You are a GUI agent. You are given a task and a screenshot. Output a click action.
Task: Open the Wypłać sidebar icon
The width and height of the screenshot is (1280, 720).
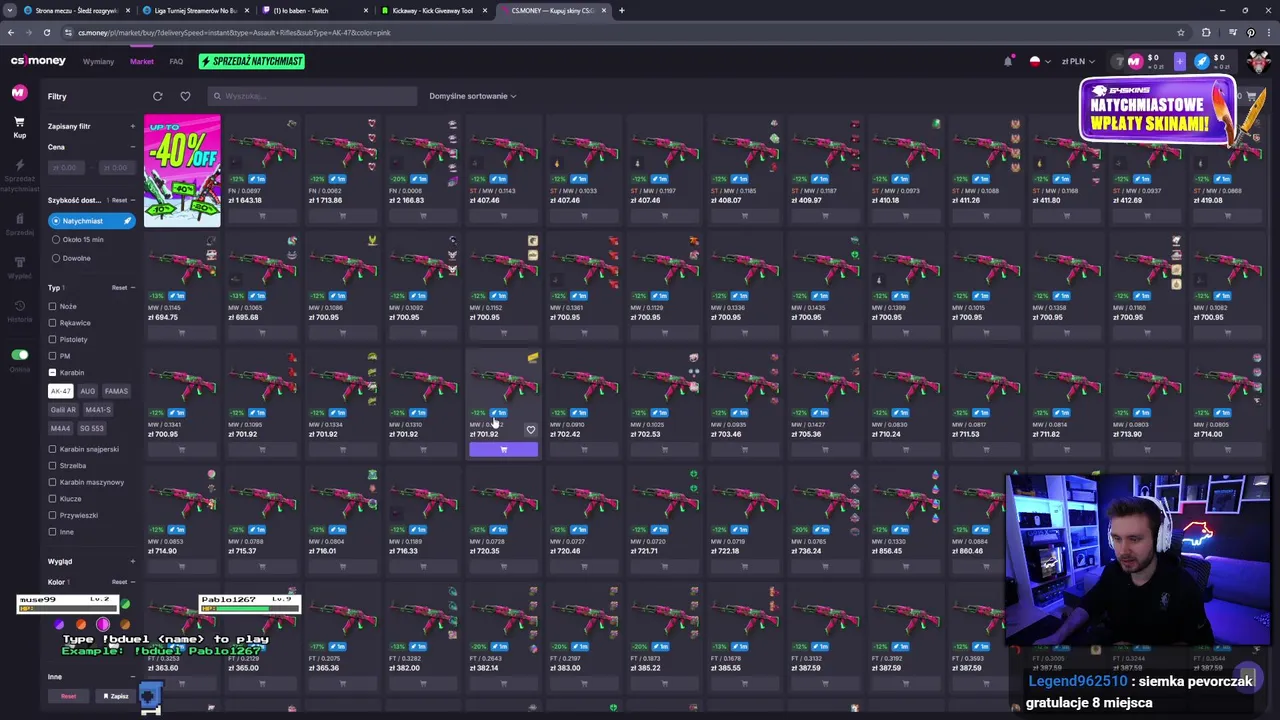click(19, 267)
